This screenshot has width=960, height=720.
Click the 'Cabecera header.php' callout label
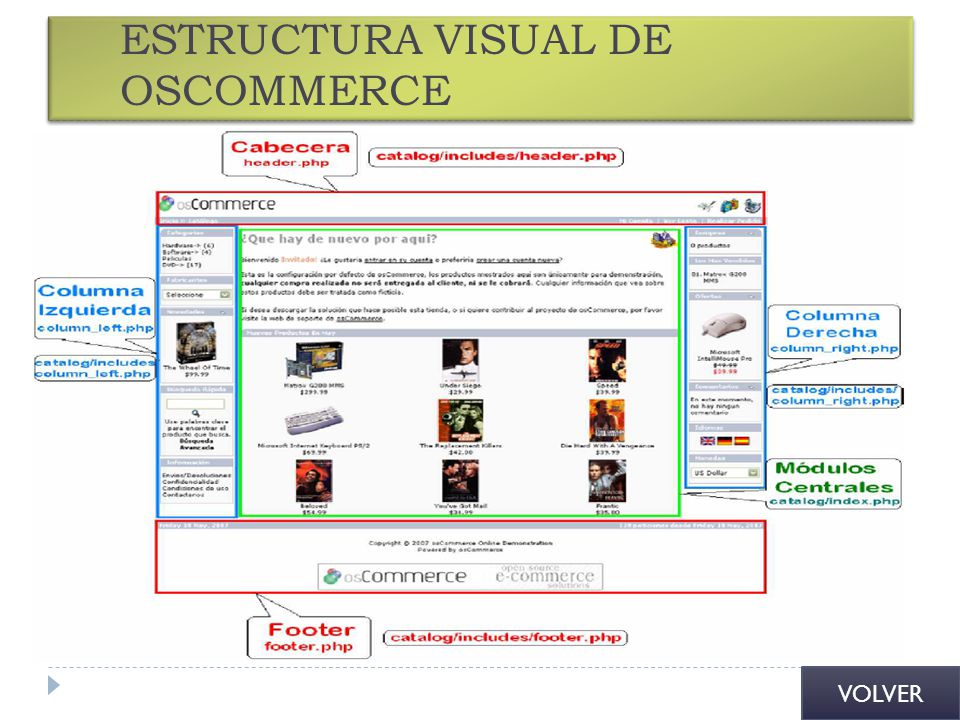[x=290, y=154]
